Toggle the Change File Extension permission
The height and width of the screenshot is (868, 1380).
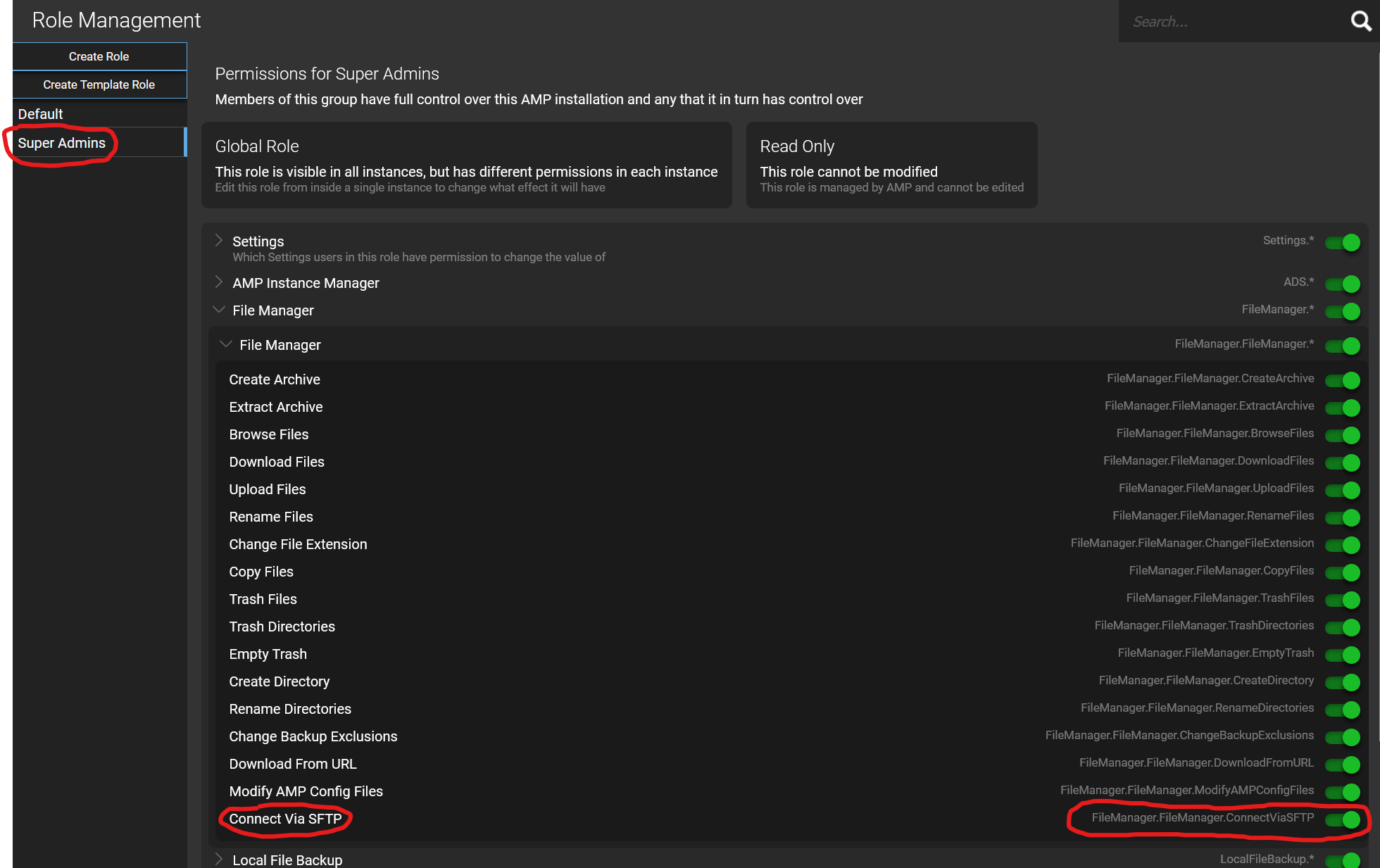click(x=1343, y=545)
